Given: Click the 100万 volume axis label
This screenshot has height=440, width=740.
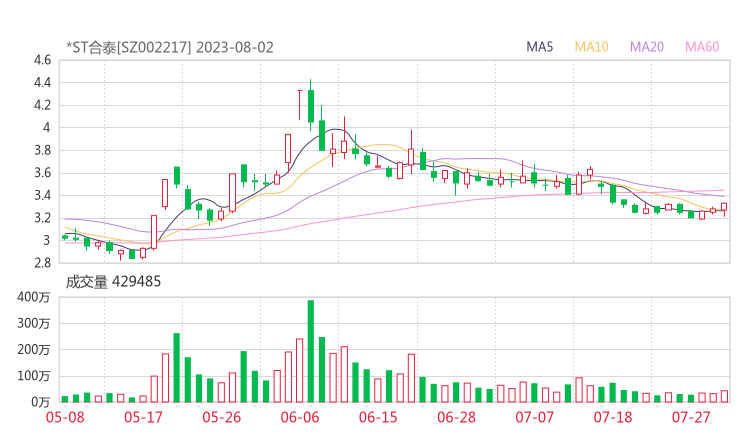Looking at the screenshot, I should pyautogui.click(x=34, y=376).
